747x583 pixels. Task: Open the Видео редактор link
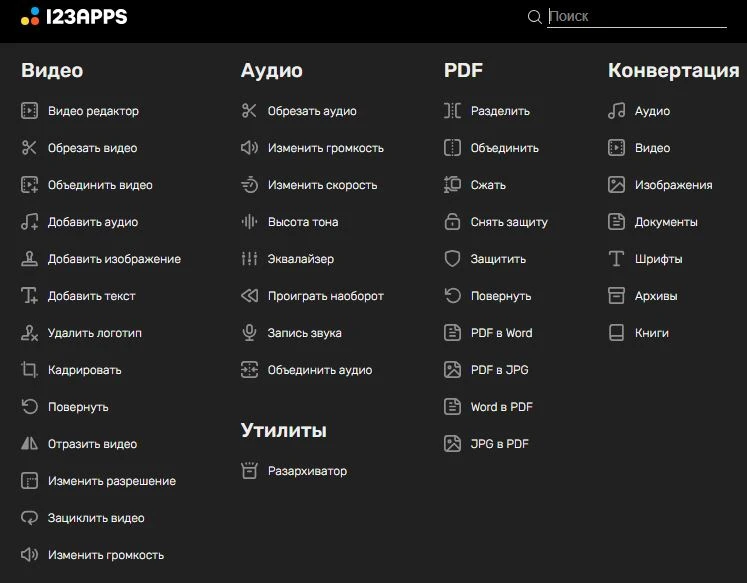click(x=93, y=111)
